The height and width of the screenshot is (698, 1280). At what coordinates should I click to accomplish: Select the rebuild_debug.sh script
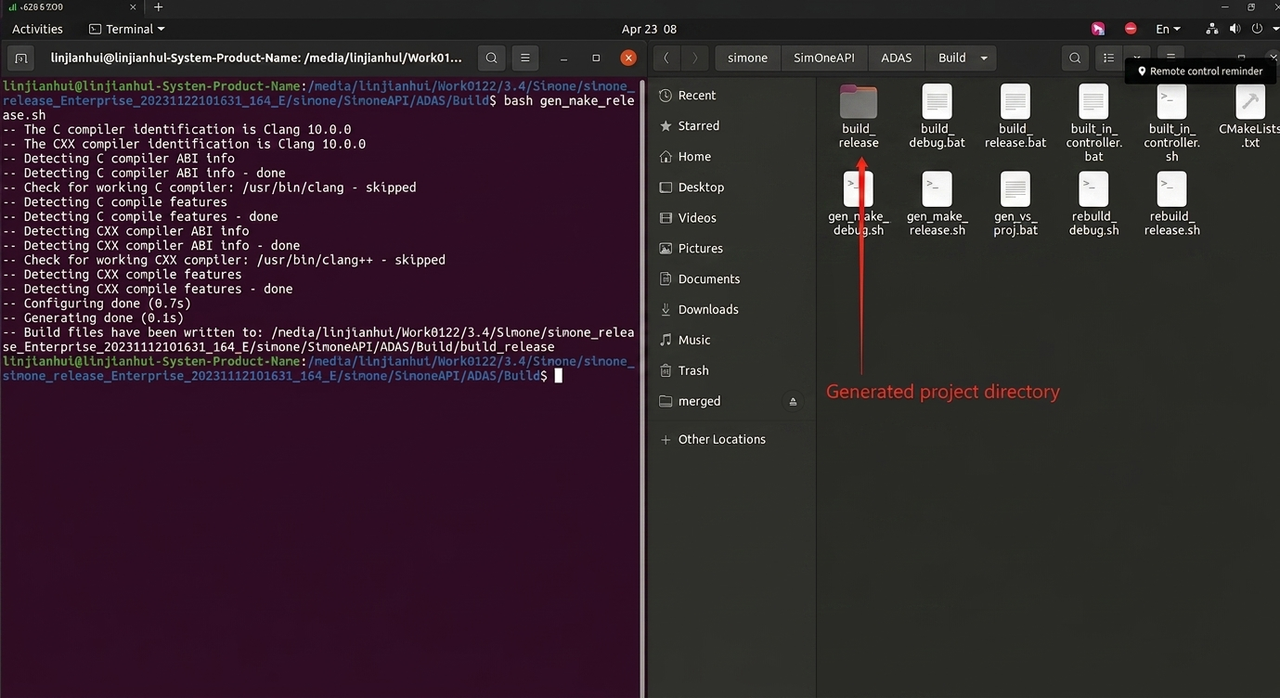pos(1093,204)
